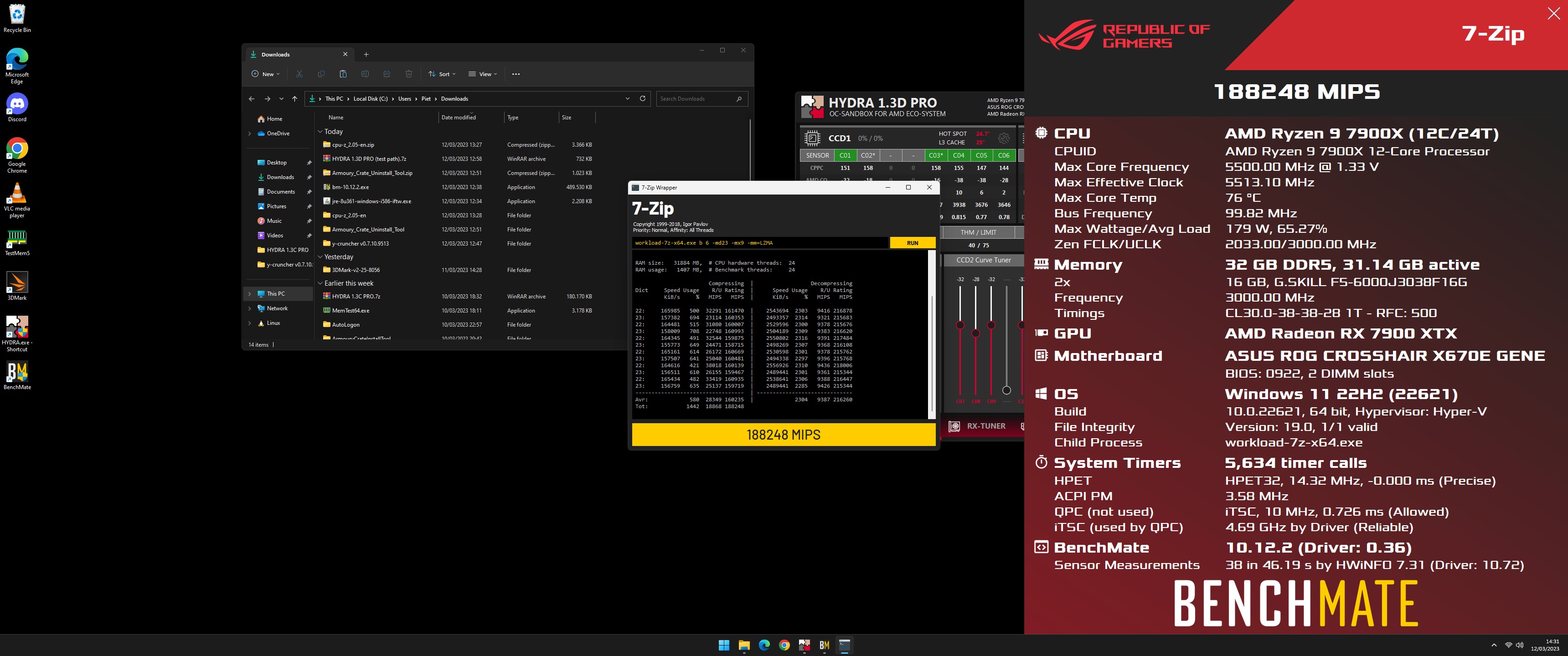Screen dimensions: 1568x656
Task: Toggle core C01 in HYDRA CCD1
Action: (846, 155)
